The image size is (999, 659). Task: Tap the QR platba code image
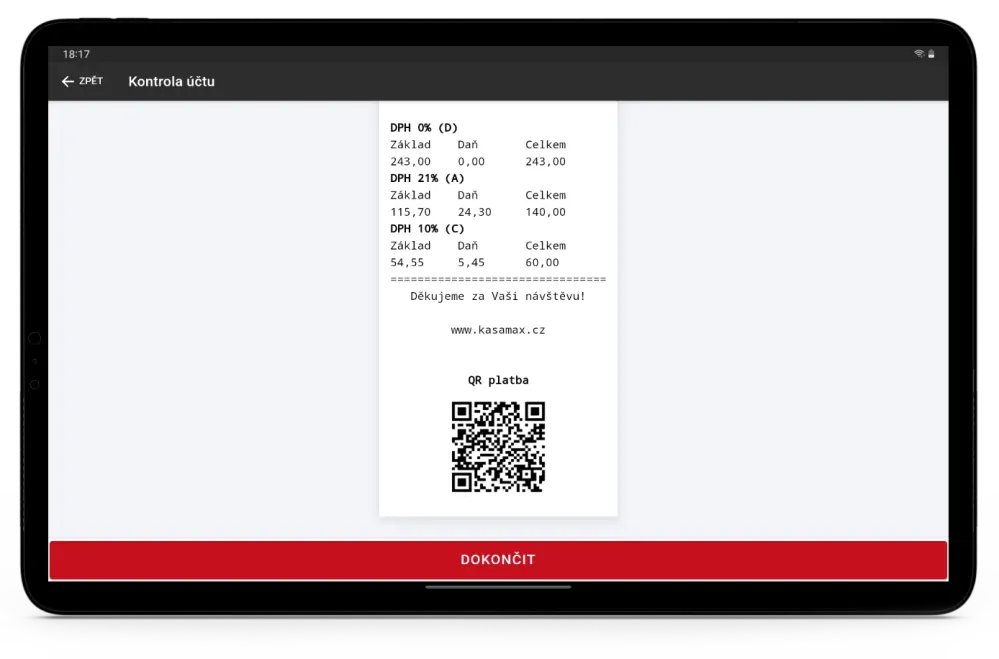click(498, 447)
